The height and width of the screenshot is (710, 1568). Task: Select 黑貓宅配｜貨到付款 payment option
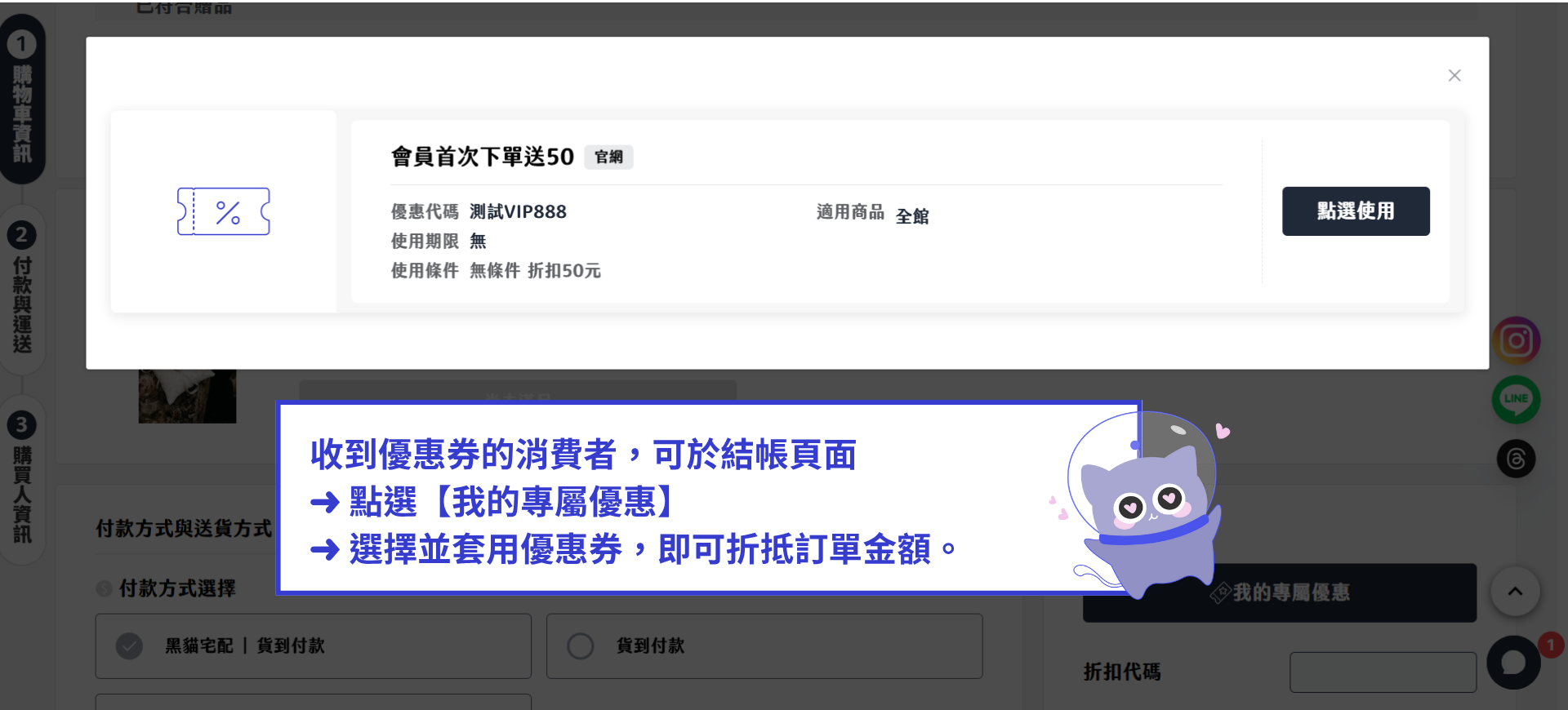(x=313, y=646)
